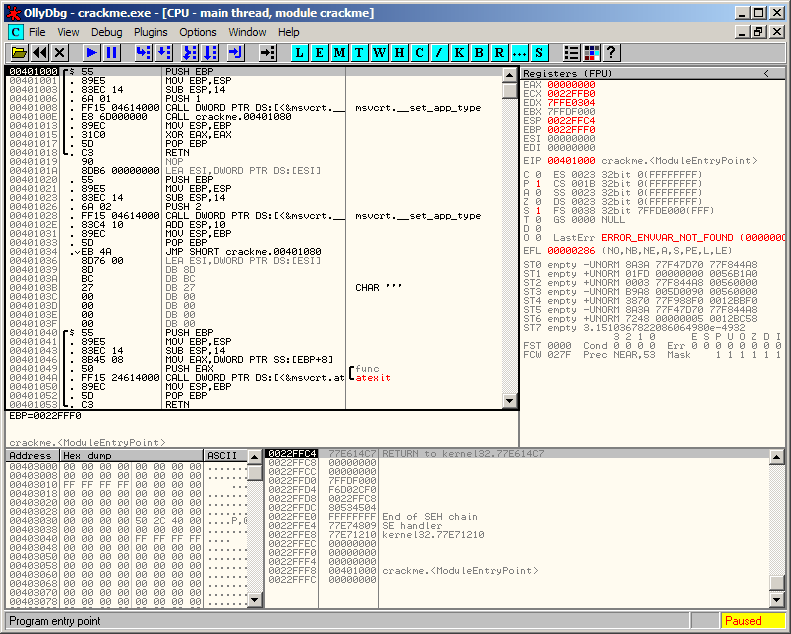Viewport: 791px width, 634px height.
Task: Select disassembly line at address 00401000
Action: [x=255, y=72]
